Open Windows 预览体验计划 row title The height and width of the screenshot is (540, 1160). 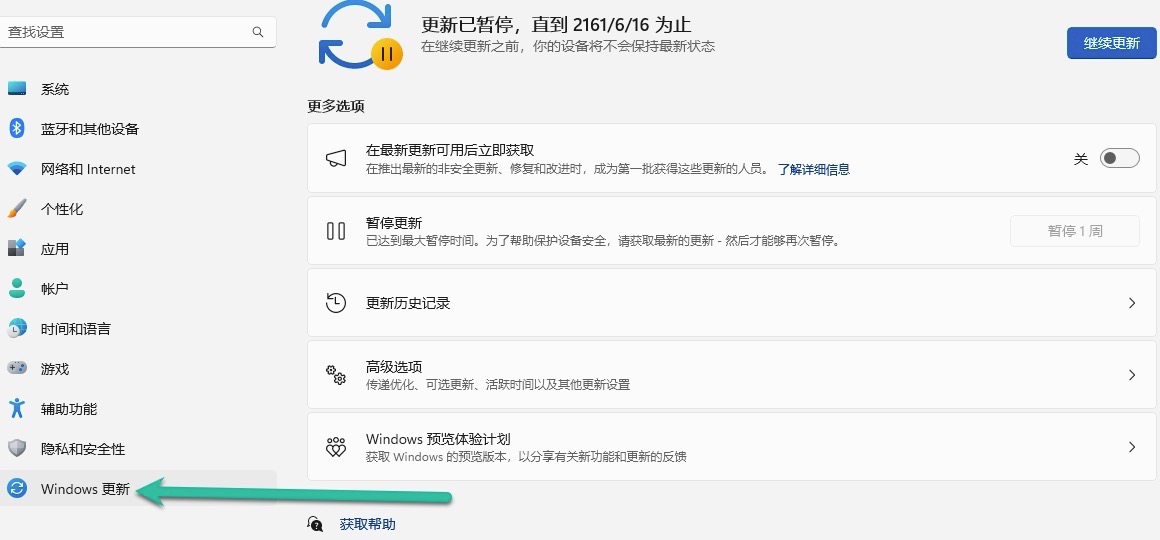pyautogui.click(x=439, y=439)
